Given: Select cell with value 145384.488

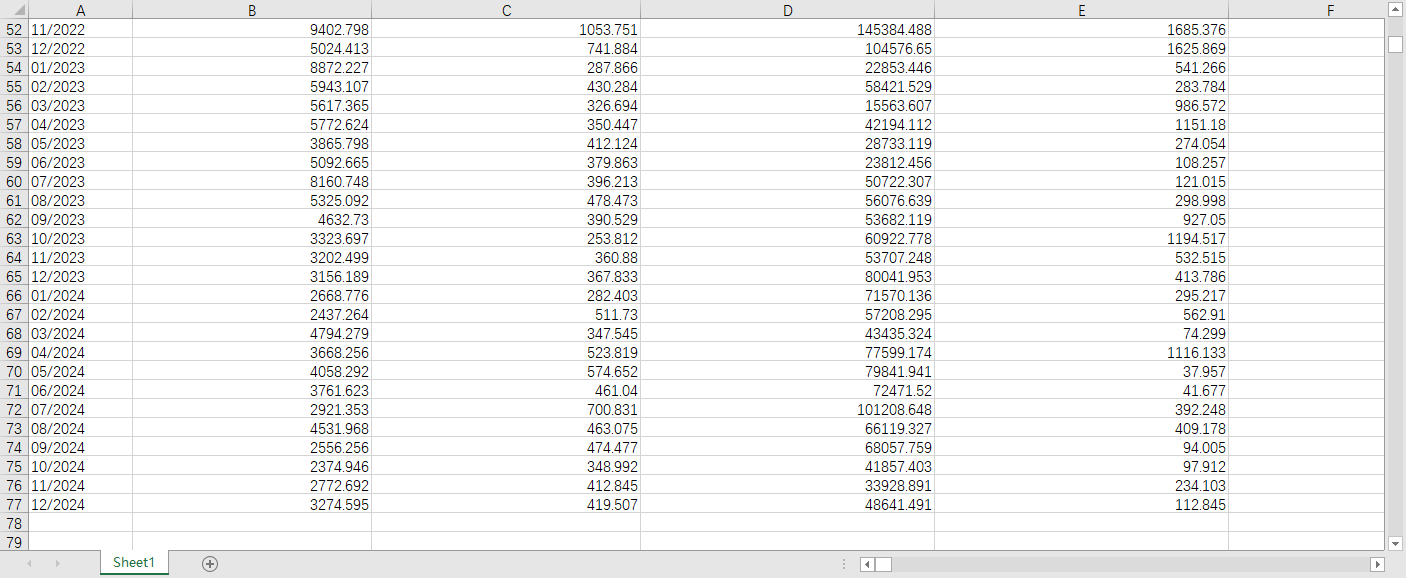Looking at the screenshot, I should [787, 30].
